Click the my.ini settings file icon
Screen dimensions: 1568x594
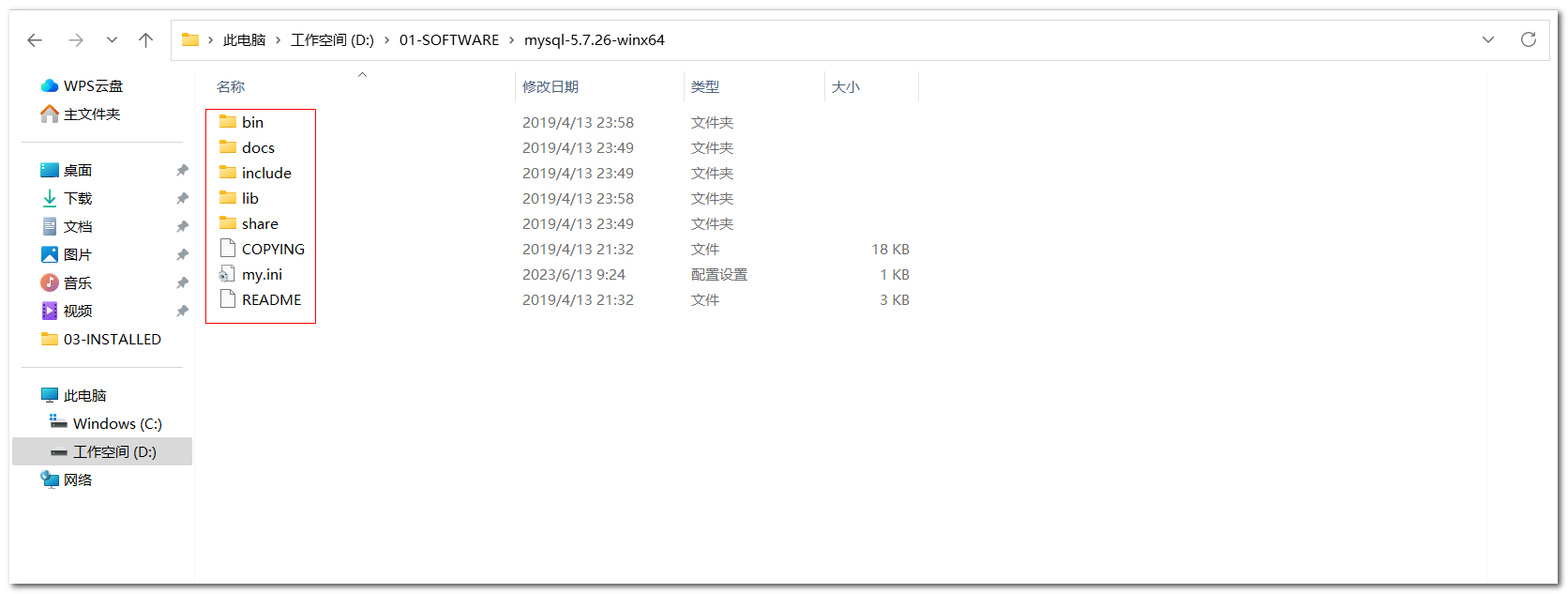[227, 273]
